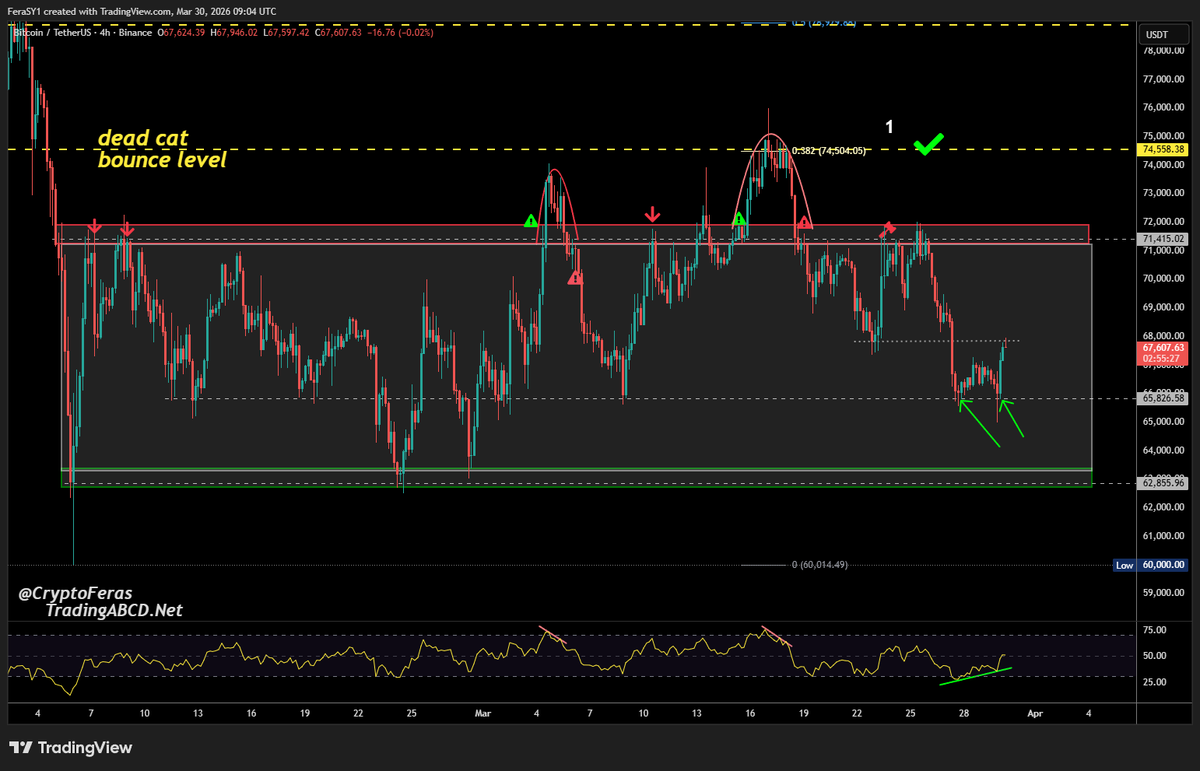The height and width of the screenshot is (771, 1200).
Task: Click the Low 60,000.00 price label
Action: [1152, 565]
